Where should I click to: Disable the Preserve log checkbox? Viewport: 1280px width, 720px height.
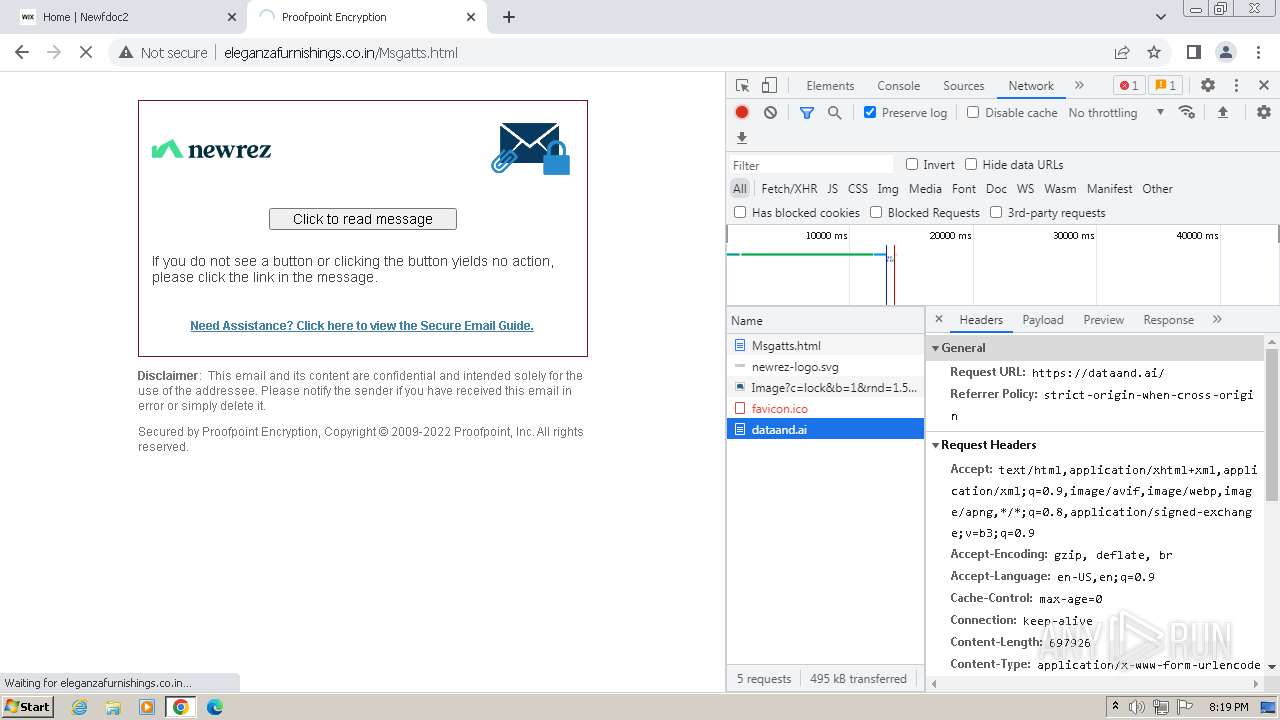(870, 112)
